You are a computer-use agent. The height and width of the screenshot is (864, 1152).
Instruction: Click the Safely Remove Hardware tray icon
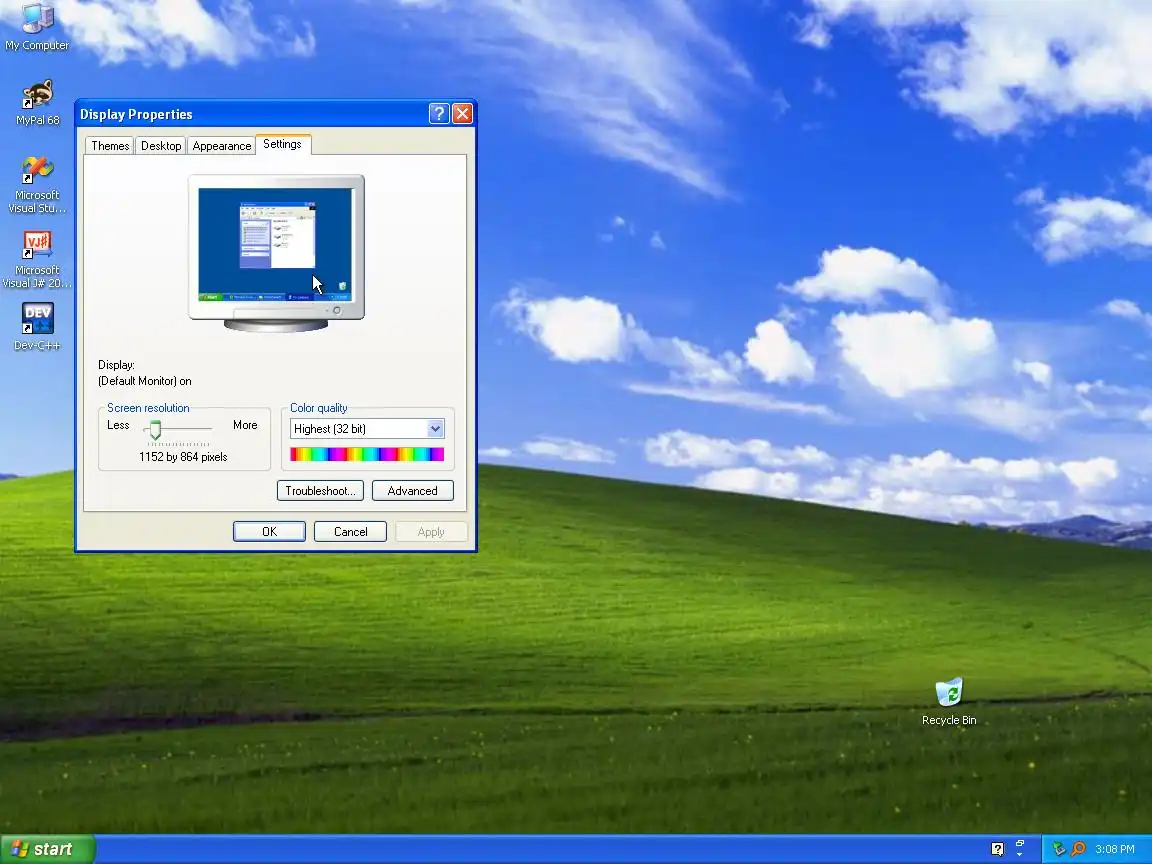pos(1059,849)
